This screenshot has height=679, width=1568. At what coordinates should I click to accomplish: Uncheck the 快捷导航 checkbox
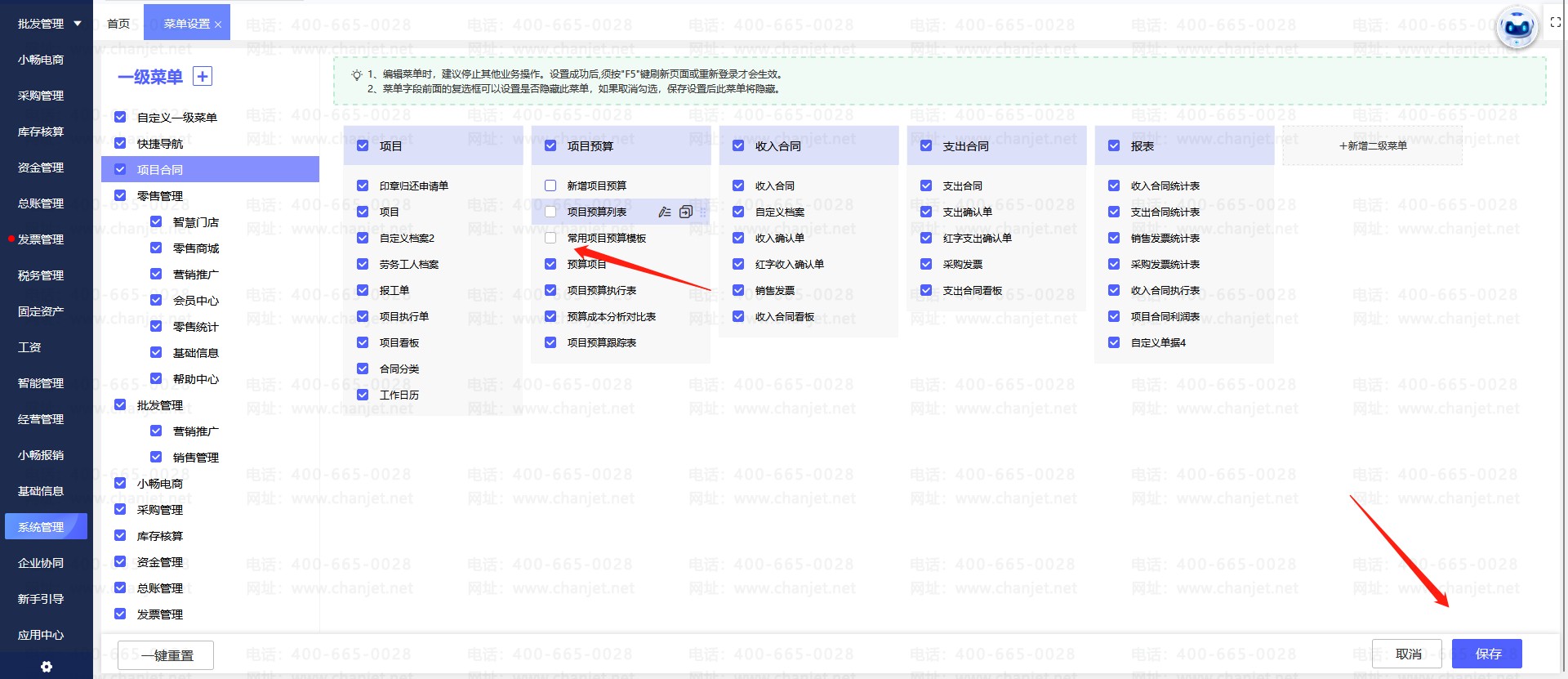120,144
